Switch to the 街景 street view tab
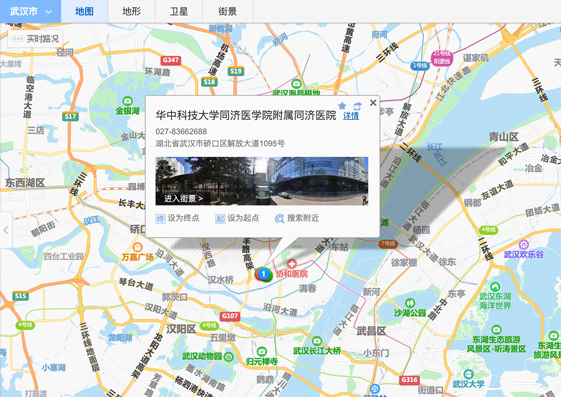 pyautogui.click(x=228, y=11)
